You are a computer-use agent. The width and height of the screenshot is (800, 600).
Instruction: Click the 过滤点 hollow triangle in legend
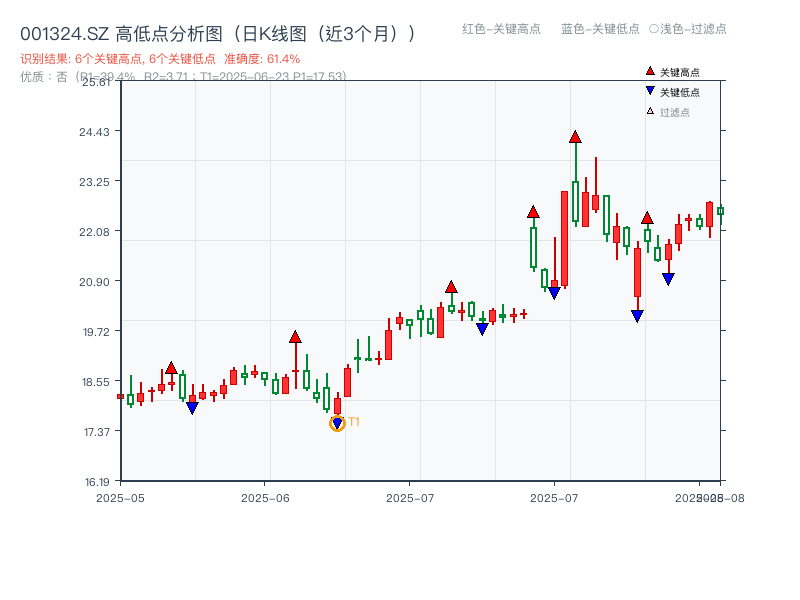(x=650, y=111)
